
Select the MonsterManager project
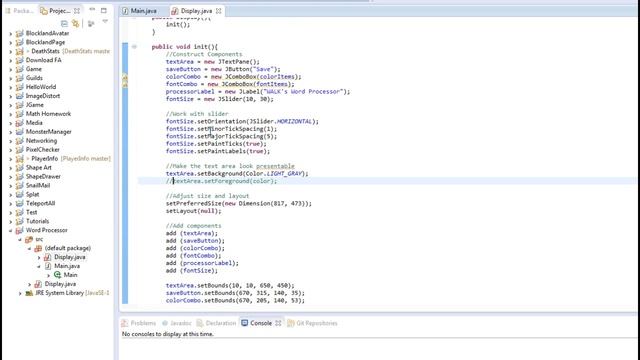click(49, 132)
